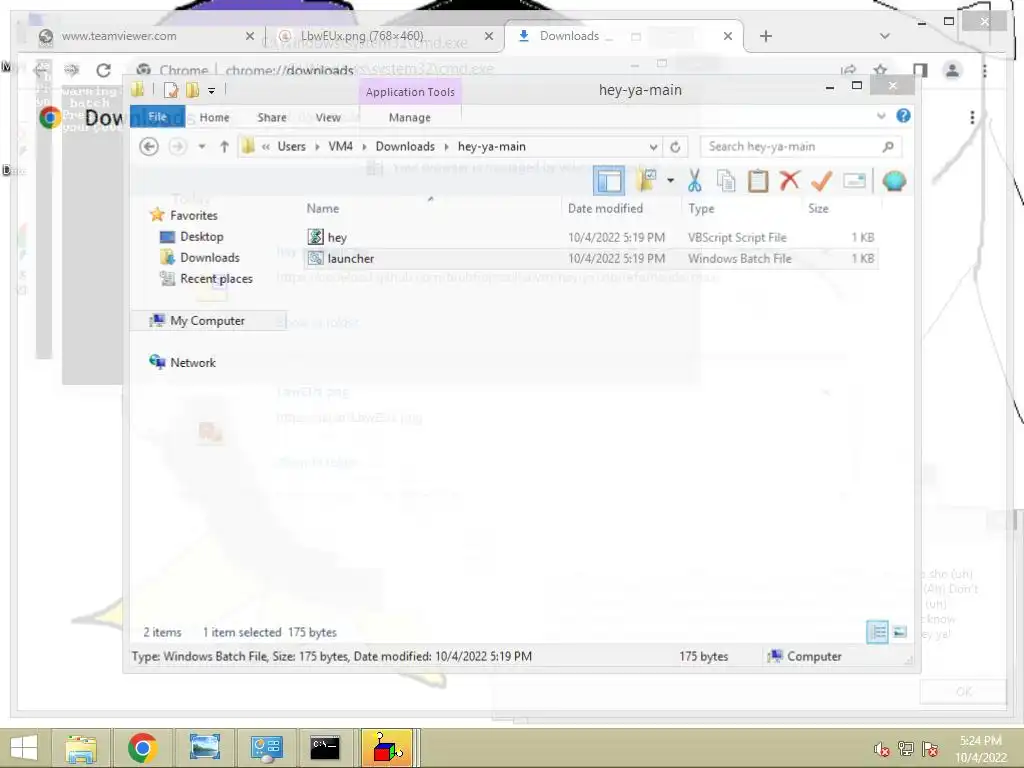Open File Explorer from taskbar
The image size is (1024, 768).
80,748
